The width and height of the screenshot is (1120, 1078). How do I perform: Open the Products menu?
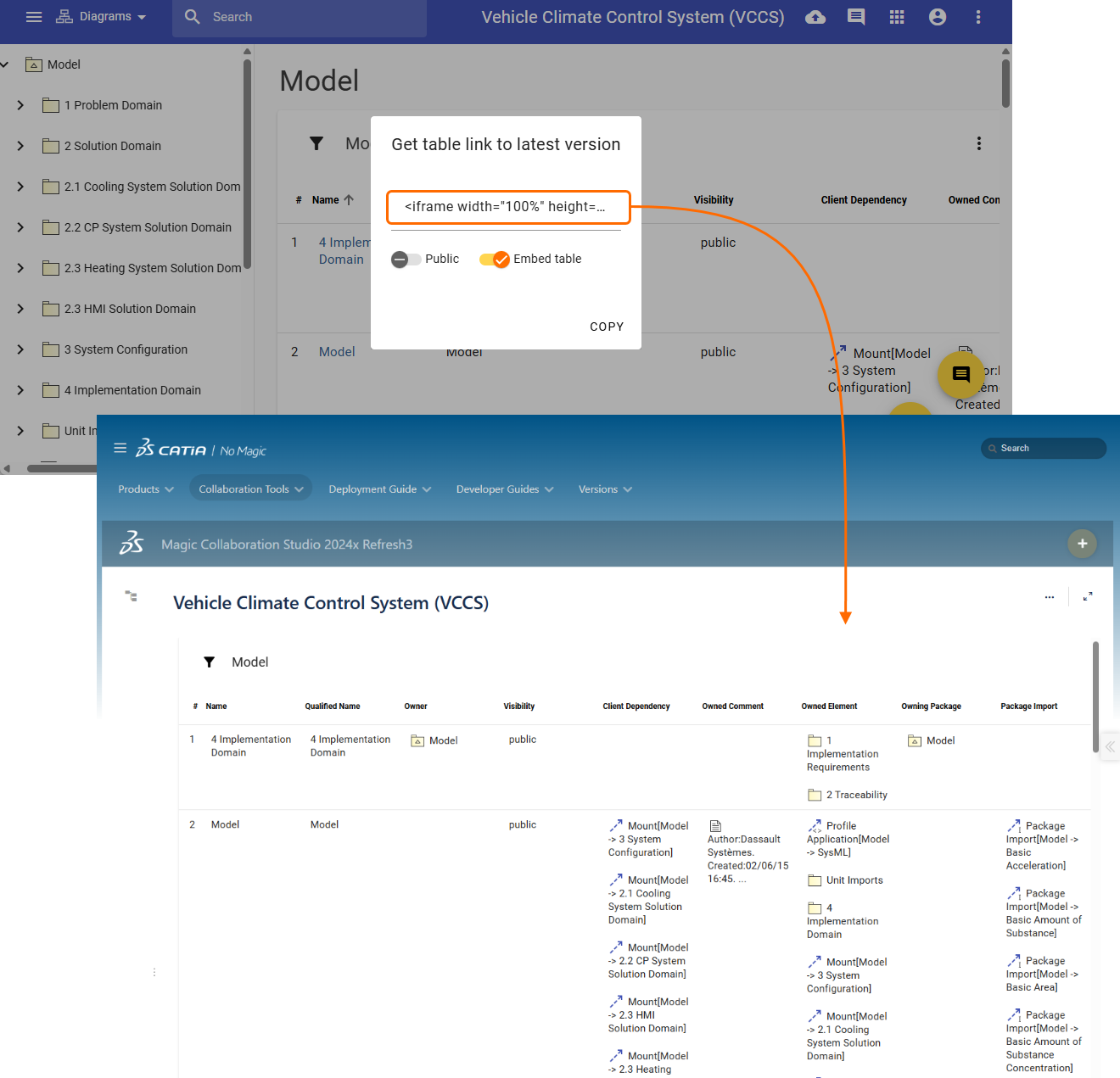pos(146,489)
